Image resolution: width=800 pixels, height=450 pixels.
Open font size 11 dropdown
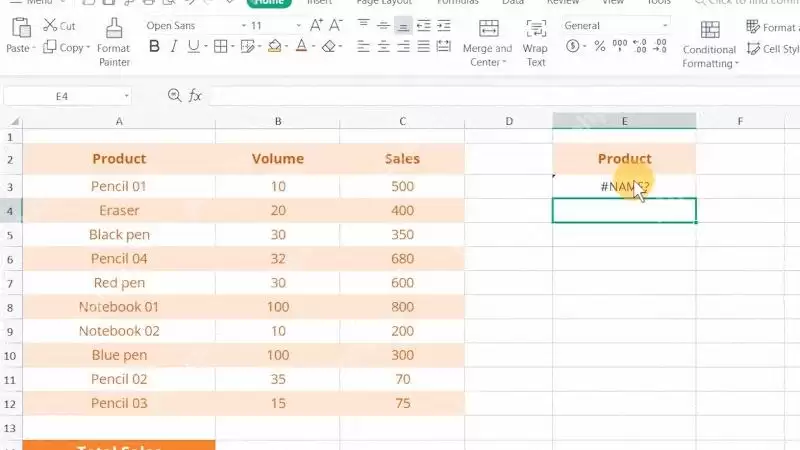[x=298, y=26]
